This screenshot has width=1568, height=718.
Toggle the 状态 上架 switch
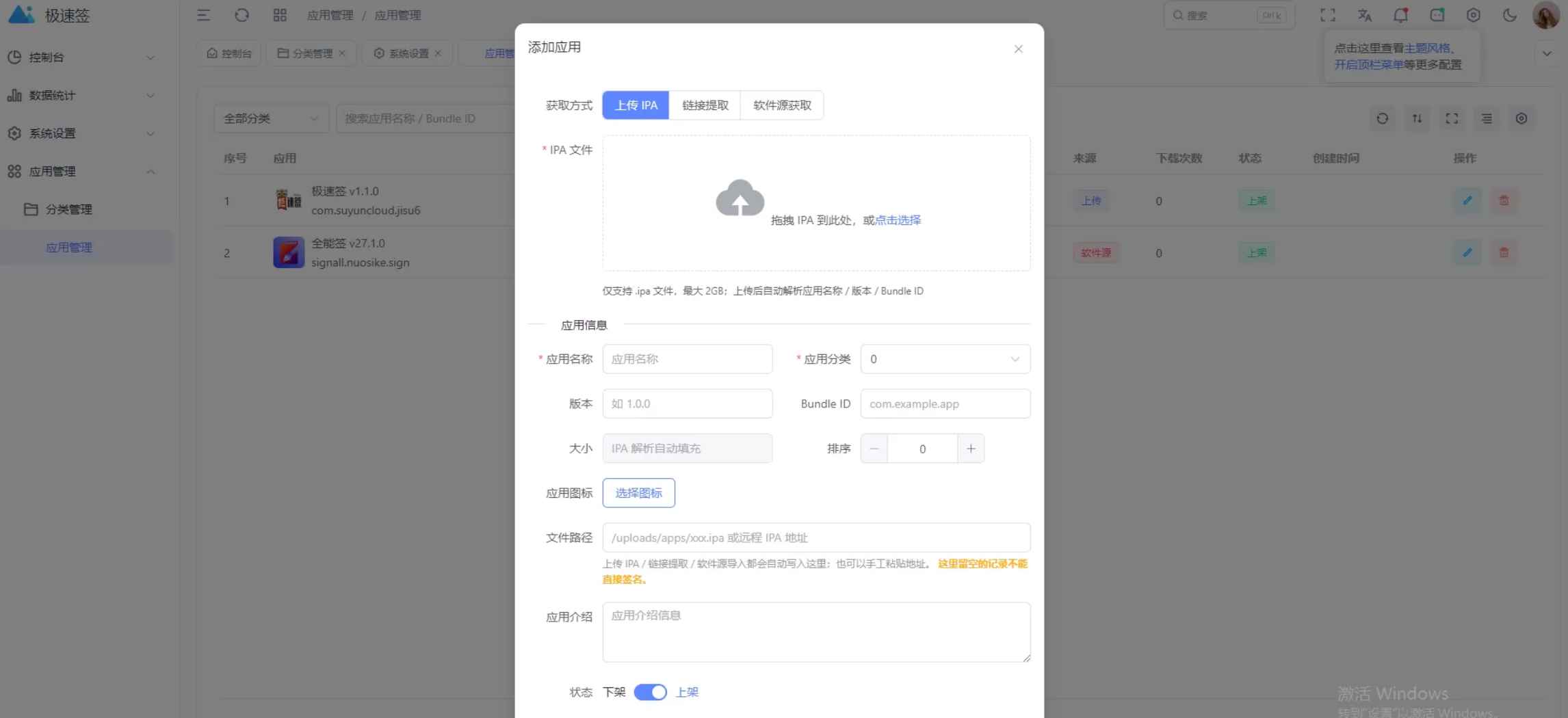[650, 692]
